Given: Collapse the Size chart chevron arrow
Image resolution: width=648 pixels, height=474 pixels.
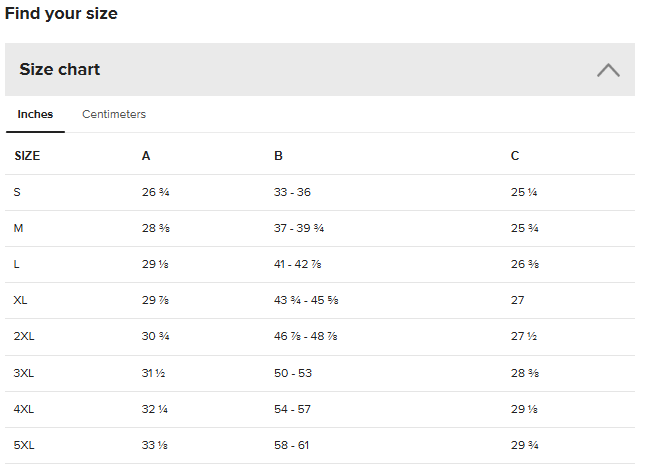Looking at the screenshot, I should tap(608, 70).
